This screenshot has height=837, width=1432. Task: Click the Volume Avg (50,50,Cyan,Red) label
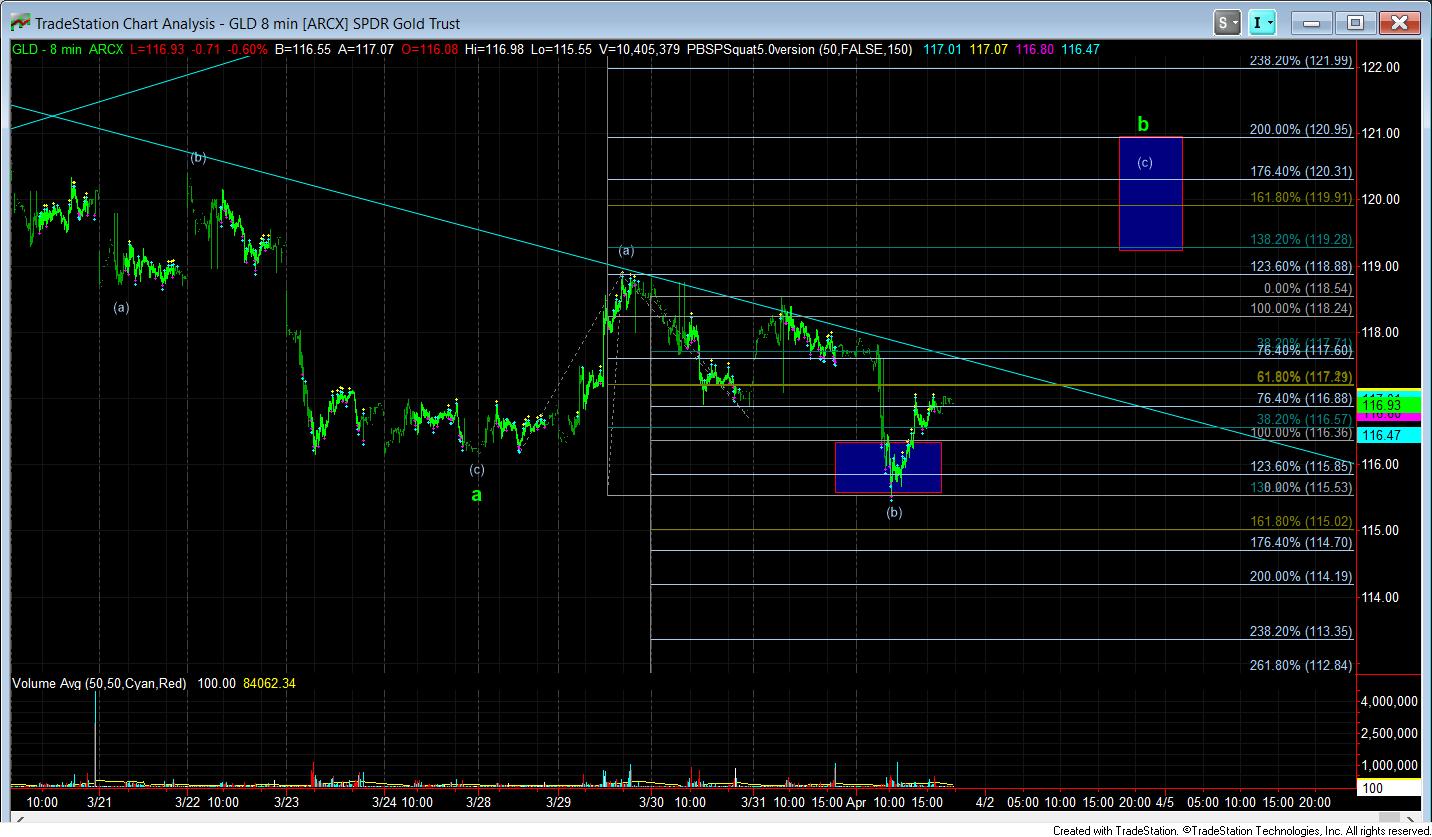[x=99, y=683]
